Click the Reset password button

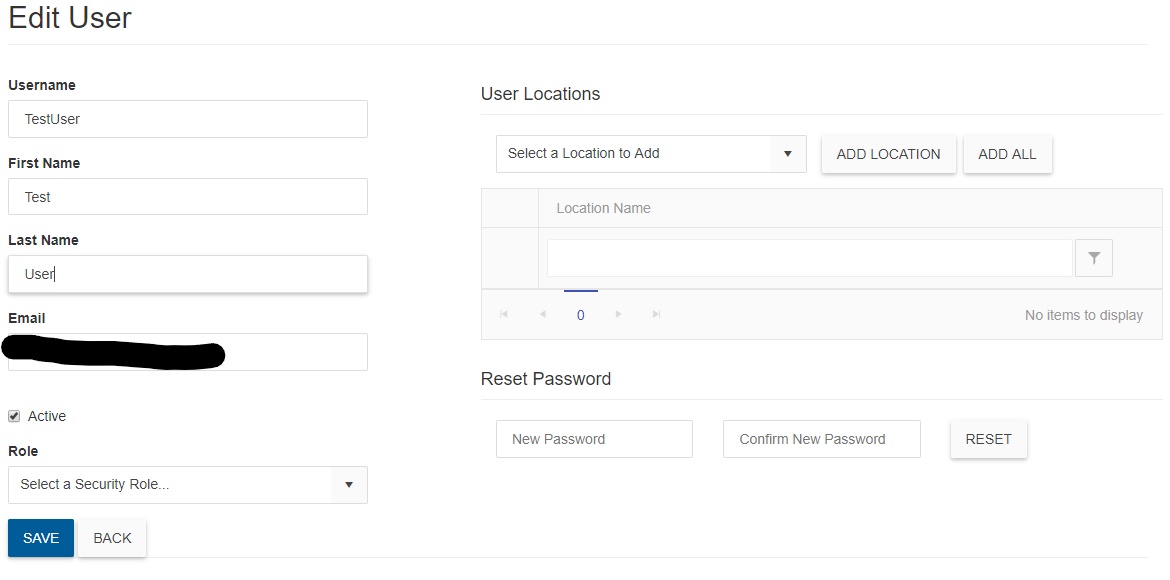[988, 439]
